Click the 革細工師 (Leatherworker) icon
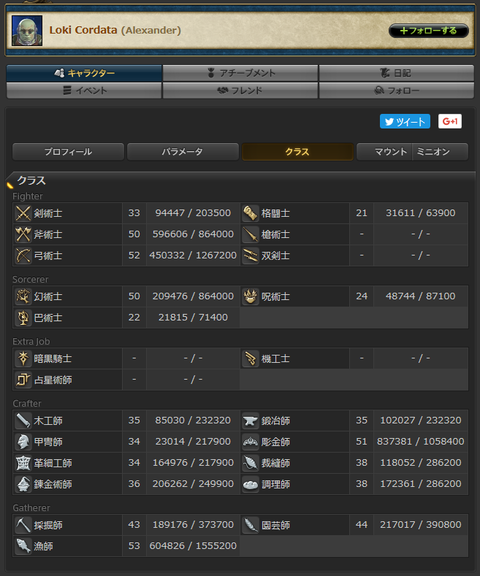This screenshot has height=576, width=480. coord(23,463)
